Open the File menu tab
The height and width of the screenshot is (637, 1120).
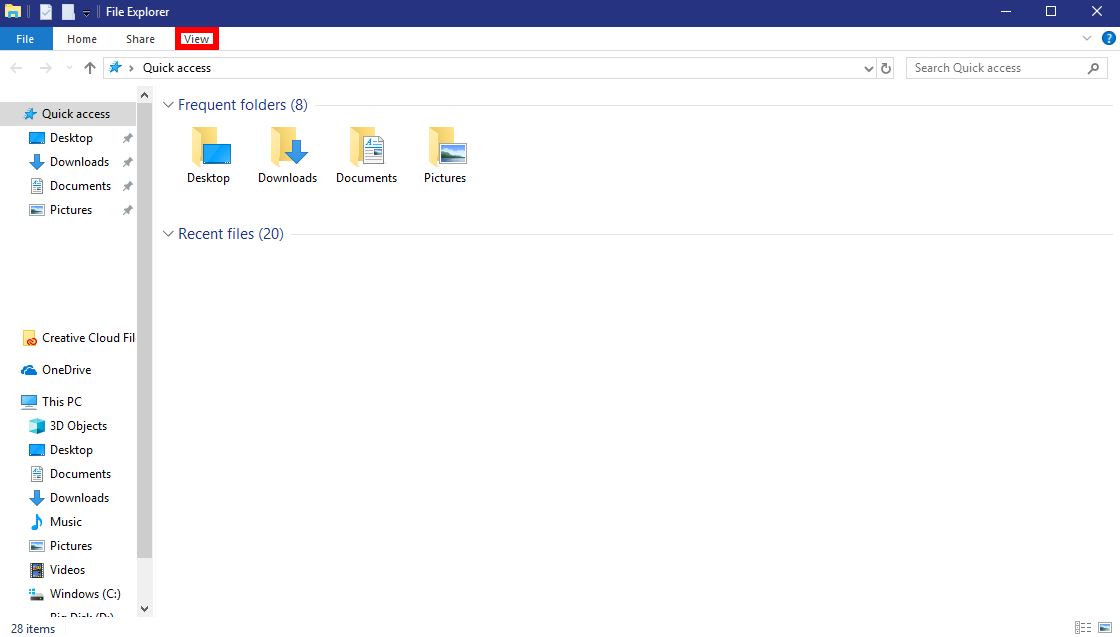tap(26, 39)
